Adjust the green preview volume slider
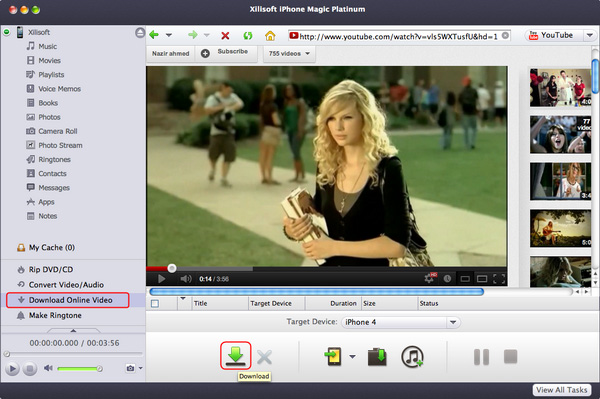This screenshot has width=600, height=399. (80, 368)
